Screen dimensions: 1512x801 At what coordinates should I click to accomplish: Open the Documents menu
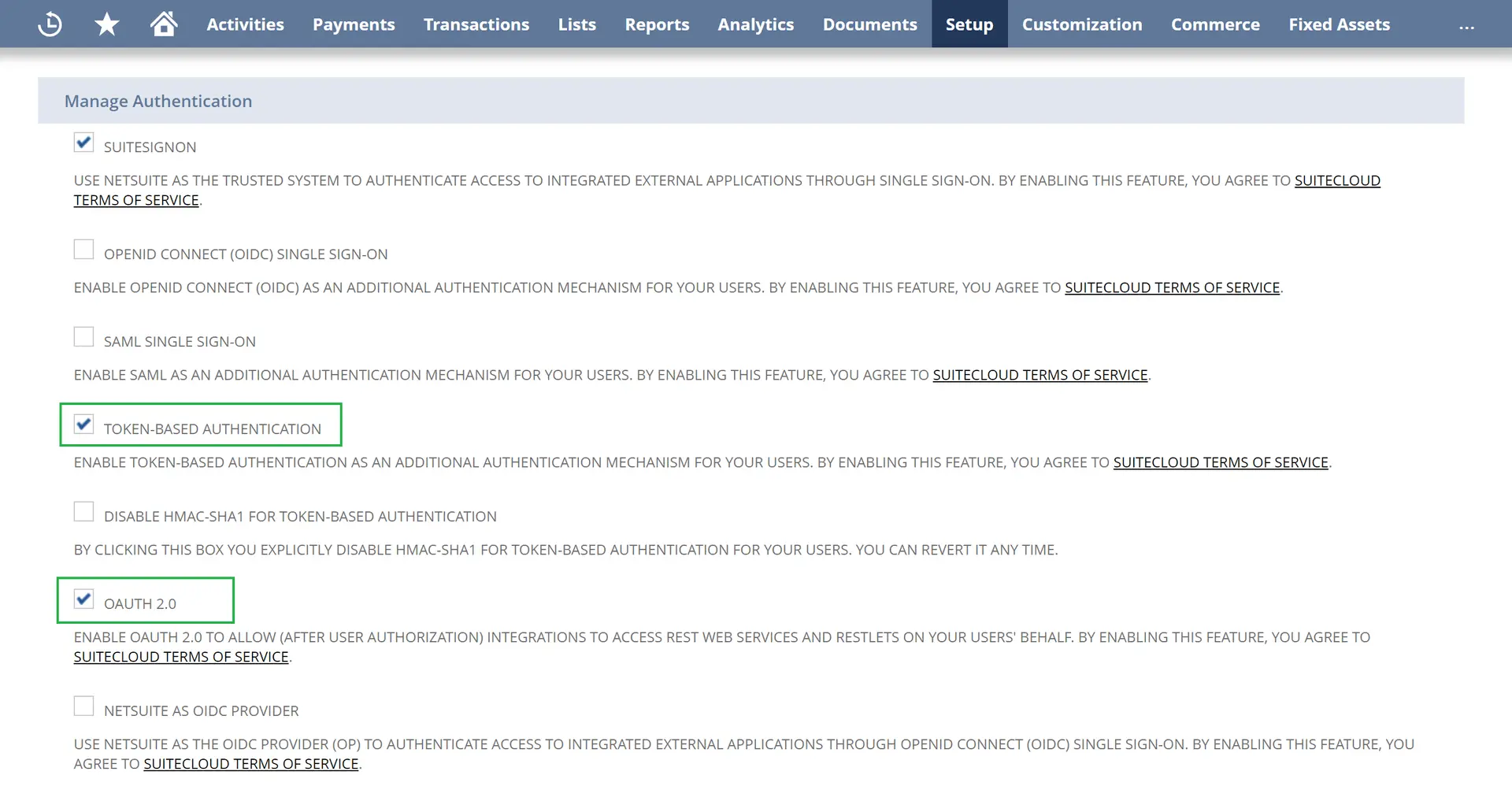(x=869, y=24)
